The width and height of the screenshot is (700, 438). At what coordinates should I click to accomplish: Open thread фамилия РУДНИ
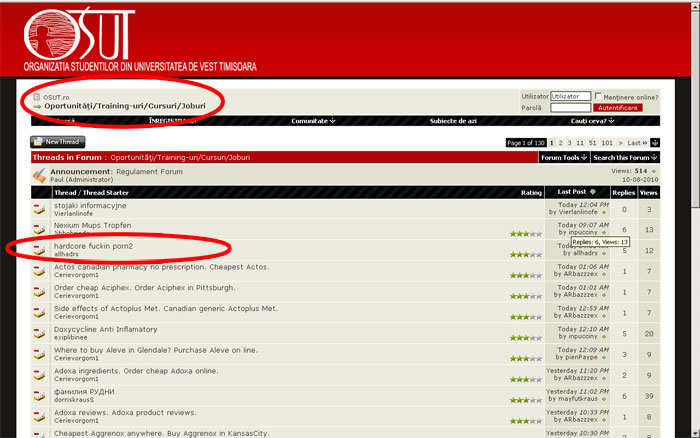pos(84,392)
